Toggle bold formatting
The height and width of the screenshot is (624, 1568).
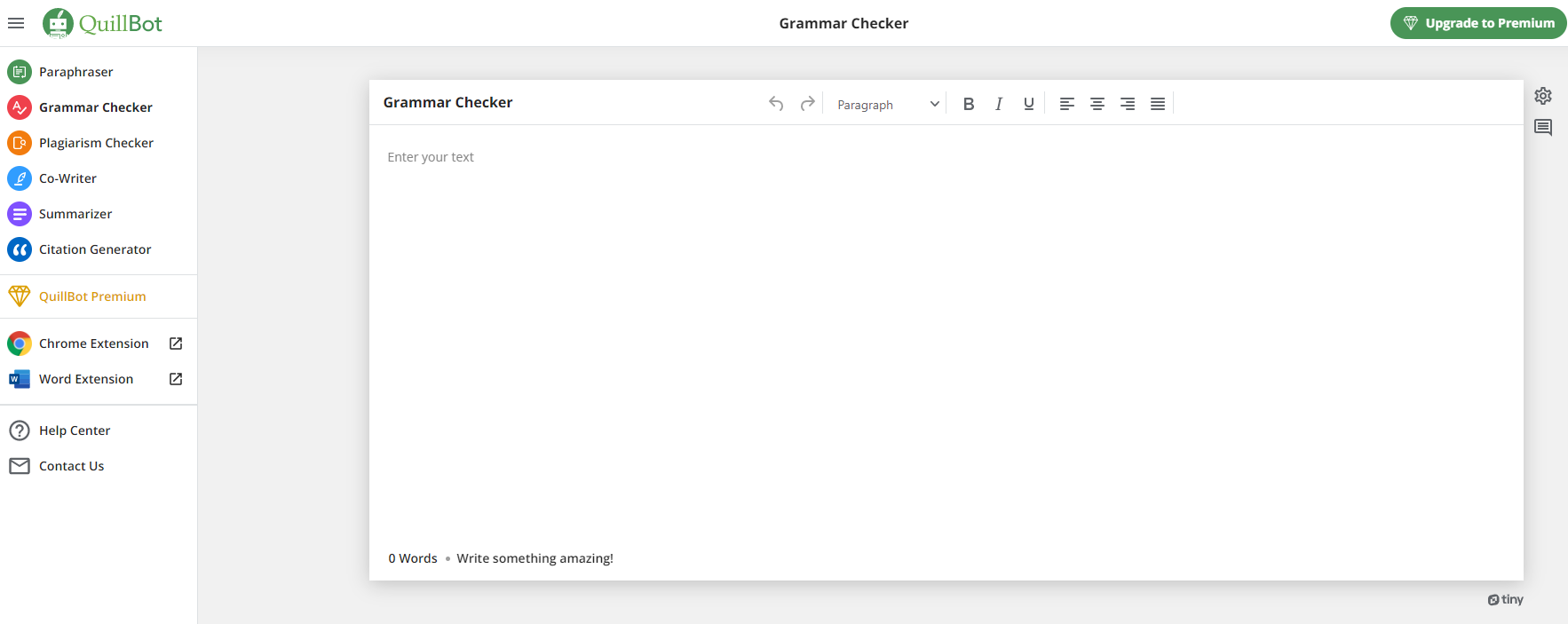pyautogui.click(x=969, y=104)
